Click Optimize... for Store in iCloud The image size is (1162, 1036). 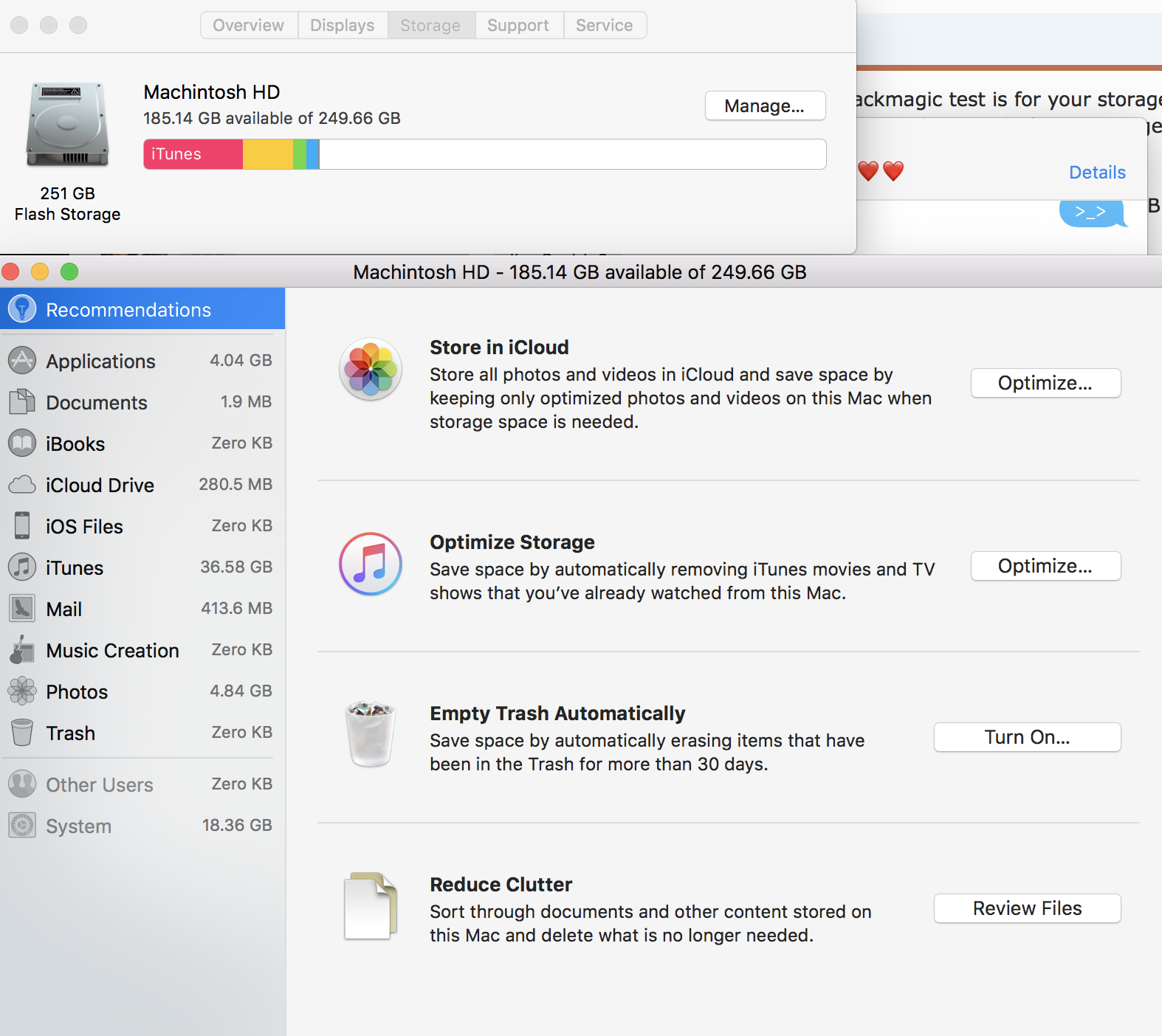click(x=1045, y=383)
